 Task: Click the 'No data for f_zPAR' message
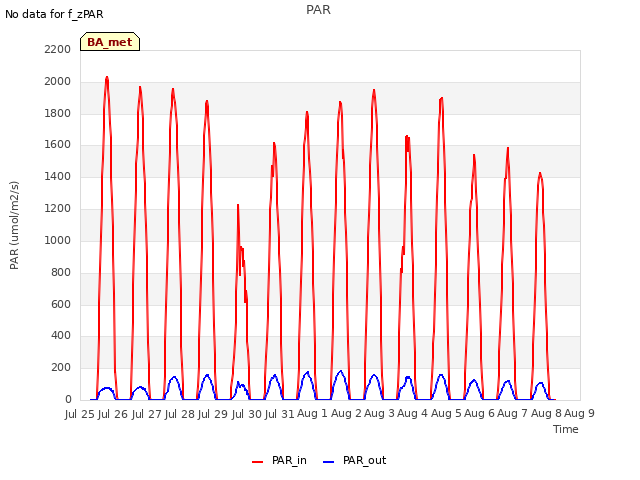(54, 14)
